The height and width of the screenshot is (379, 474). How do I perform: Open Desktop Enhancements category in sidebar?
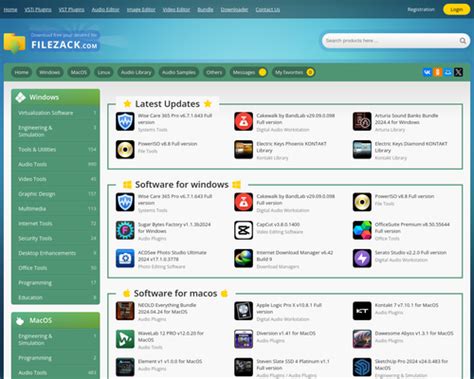(56, 253)
